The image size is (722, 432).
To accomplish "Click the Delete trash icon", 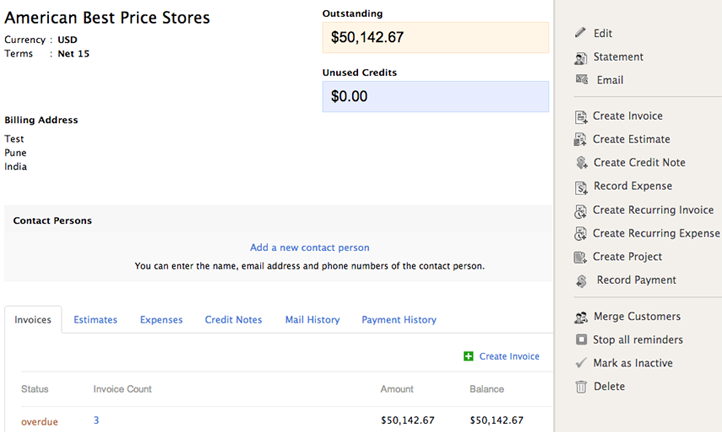I will (581, 387).
